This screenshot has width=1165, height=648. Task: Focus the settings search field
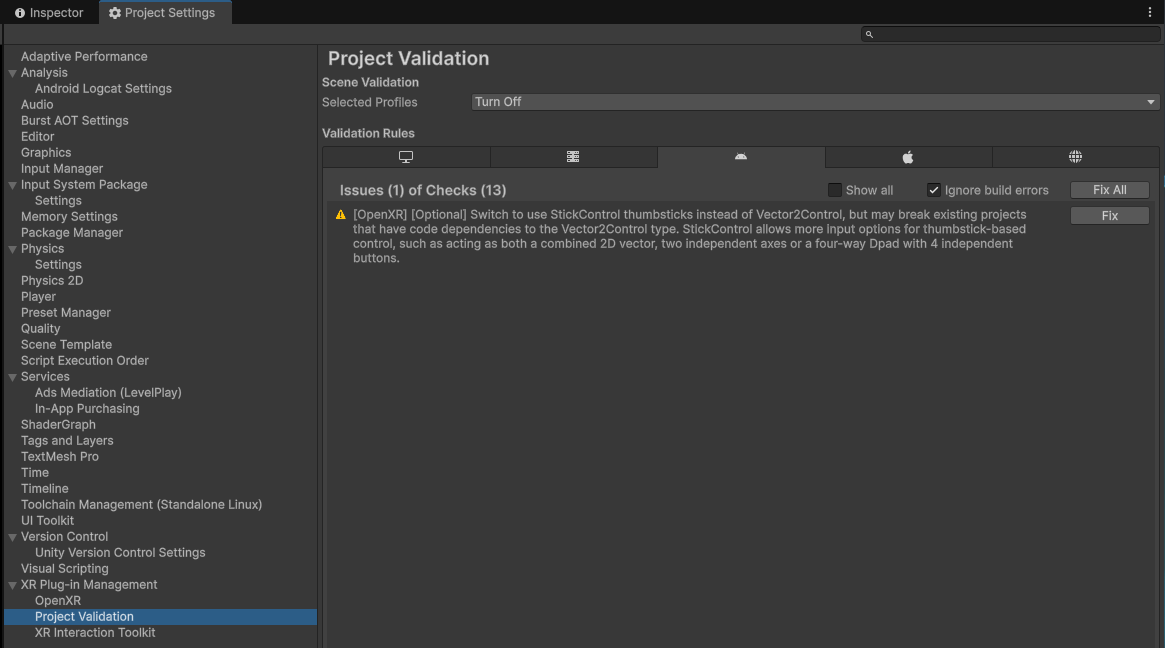(1010, 34)
